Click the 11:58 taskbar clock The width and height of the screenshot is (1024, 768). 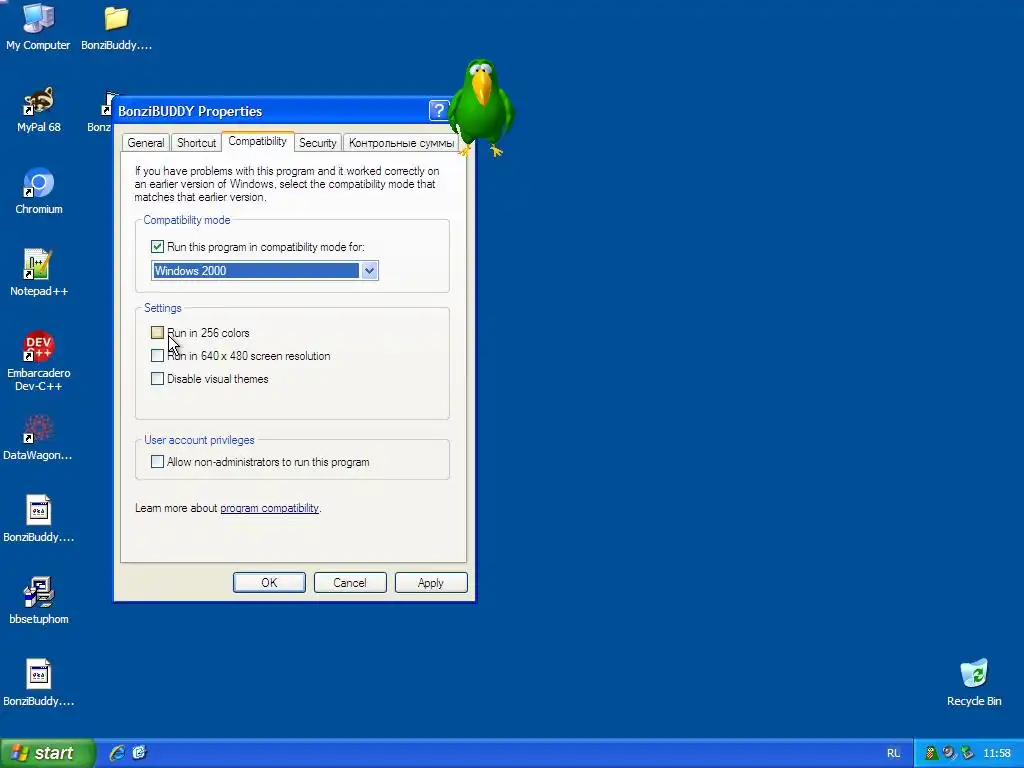point(997,753)
